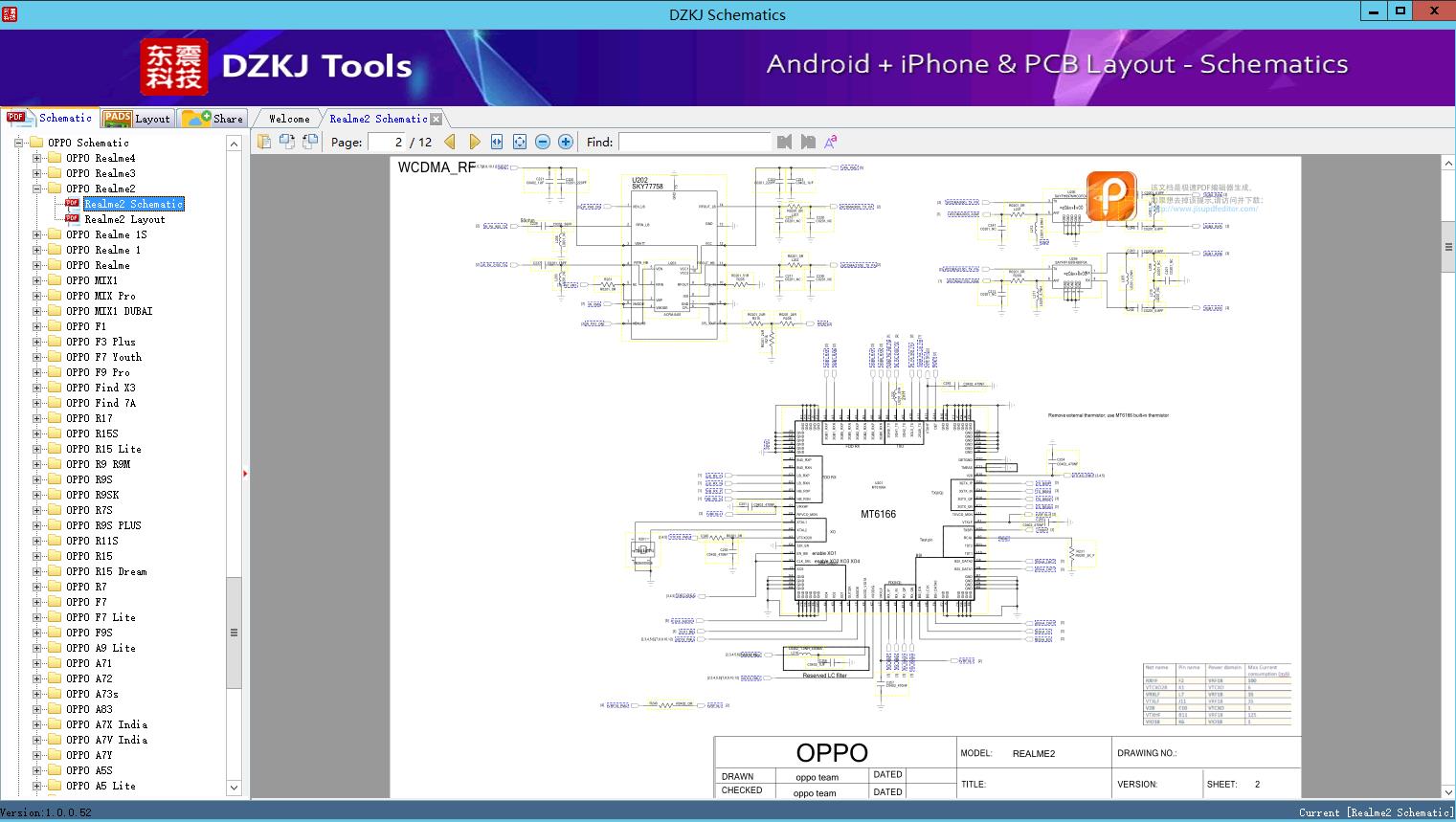Expand the OPPO MIX1 folder

[x=36, y=280]
